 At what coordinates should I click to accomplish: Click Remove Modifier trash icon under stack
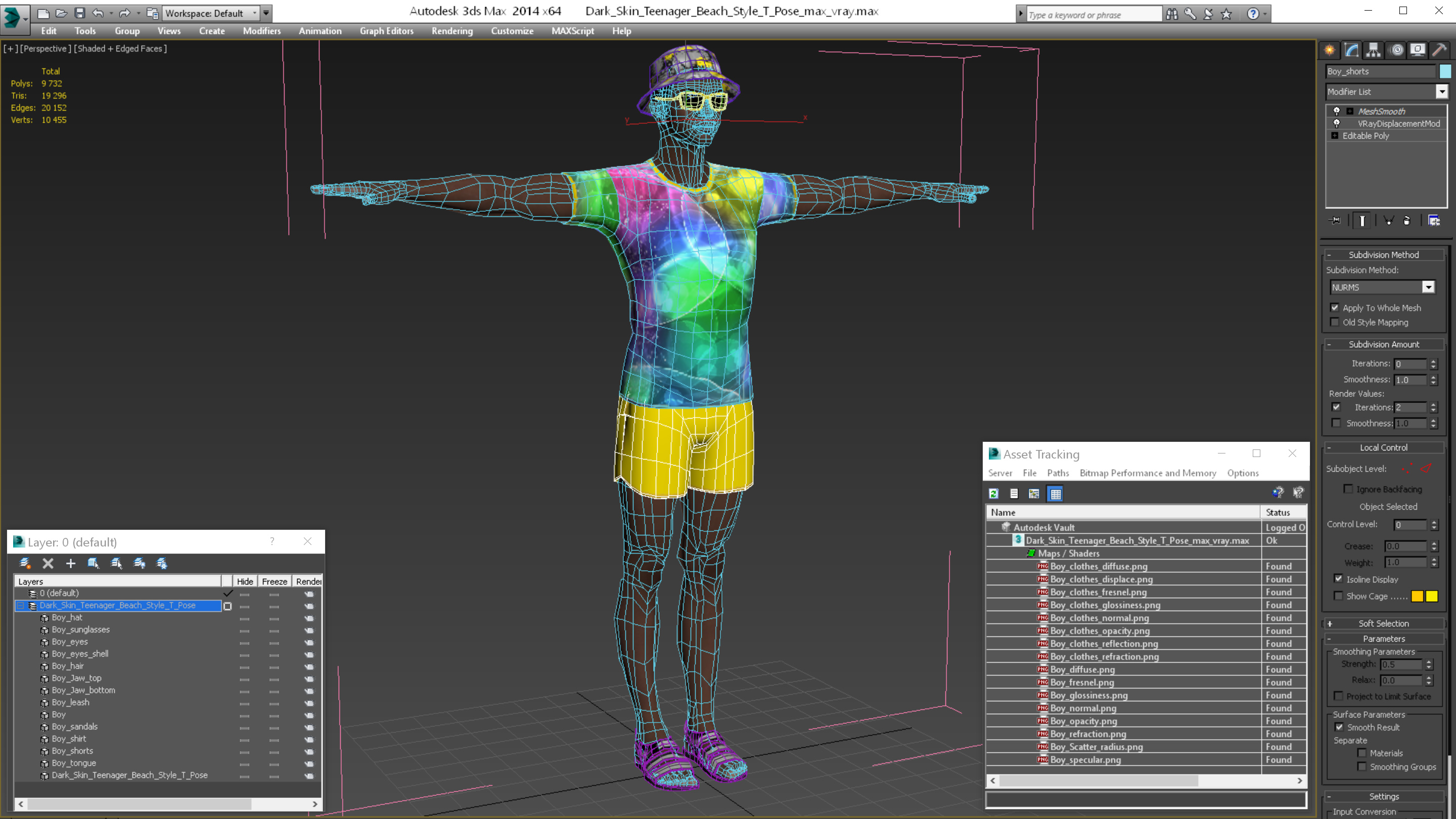pyautogui.click(x=1407, y=220)
